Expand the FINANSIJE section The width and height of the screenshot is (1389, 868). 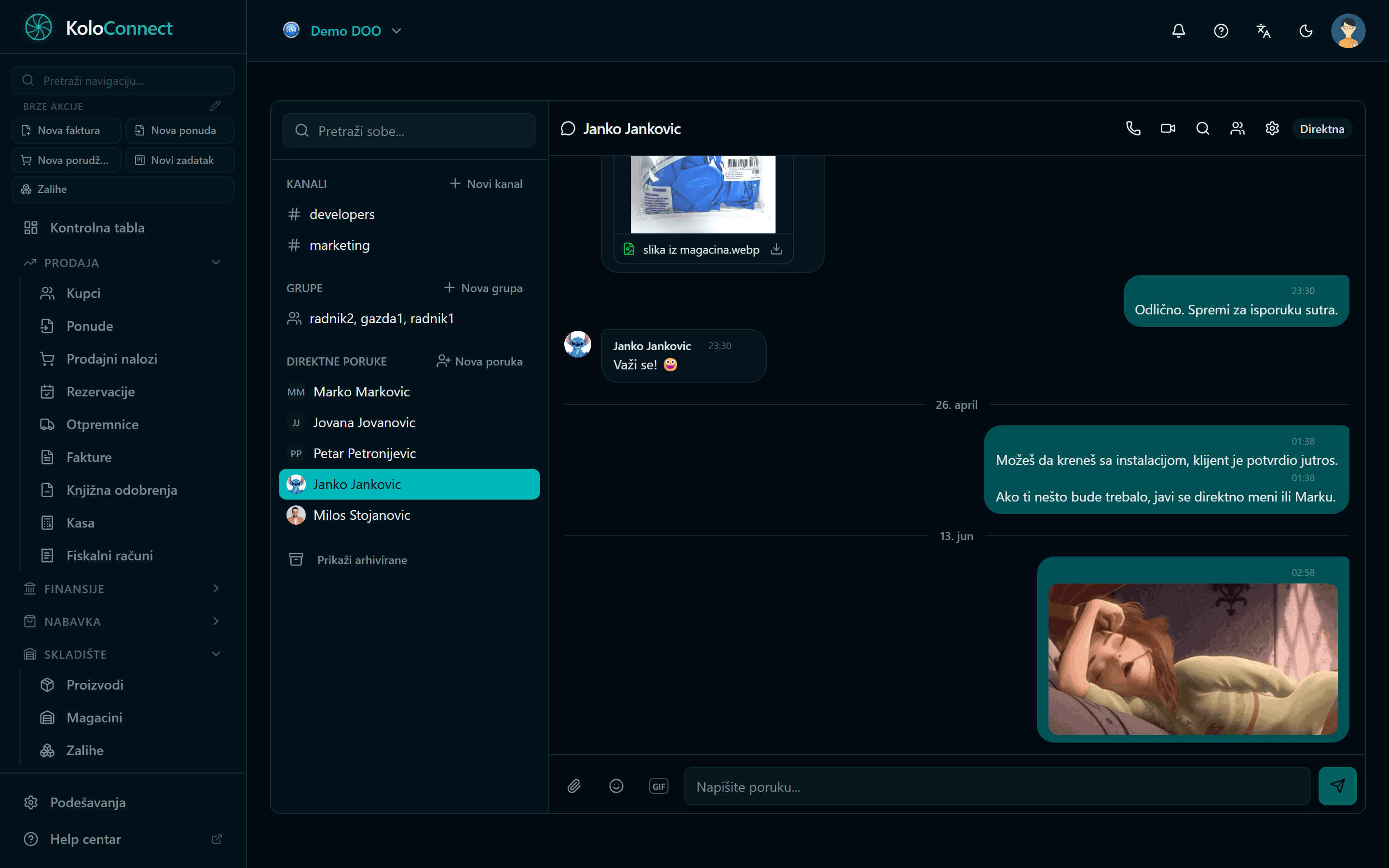[123, 588]
